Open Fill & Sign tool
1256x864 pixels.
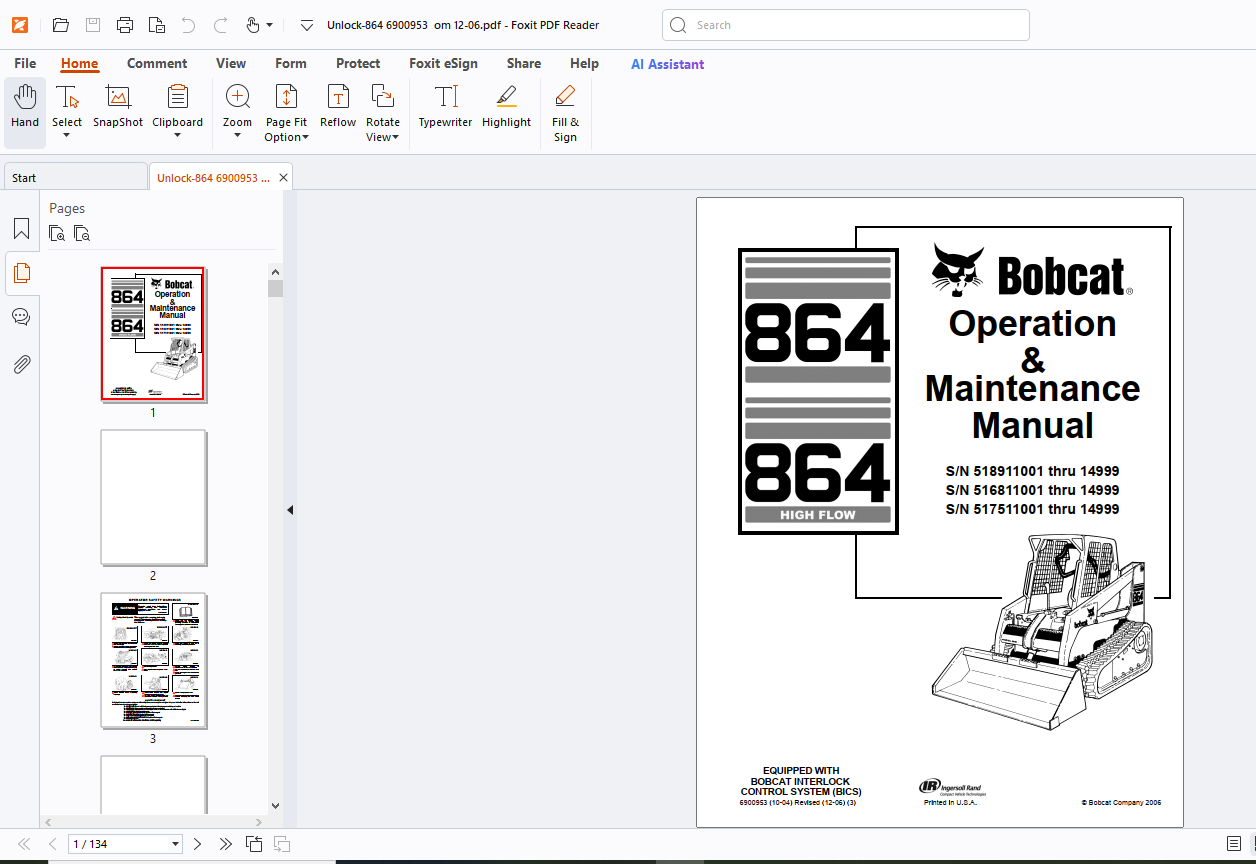pos(565,113)
